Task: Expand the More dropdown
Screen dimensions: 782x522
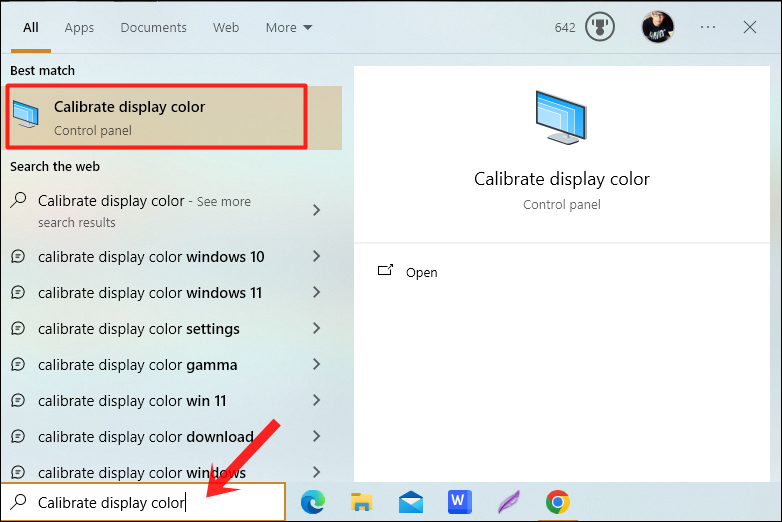Action: 289,27
